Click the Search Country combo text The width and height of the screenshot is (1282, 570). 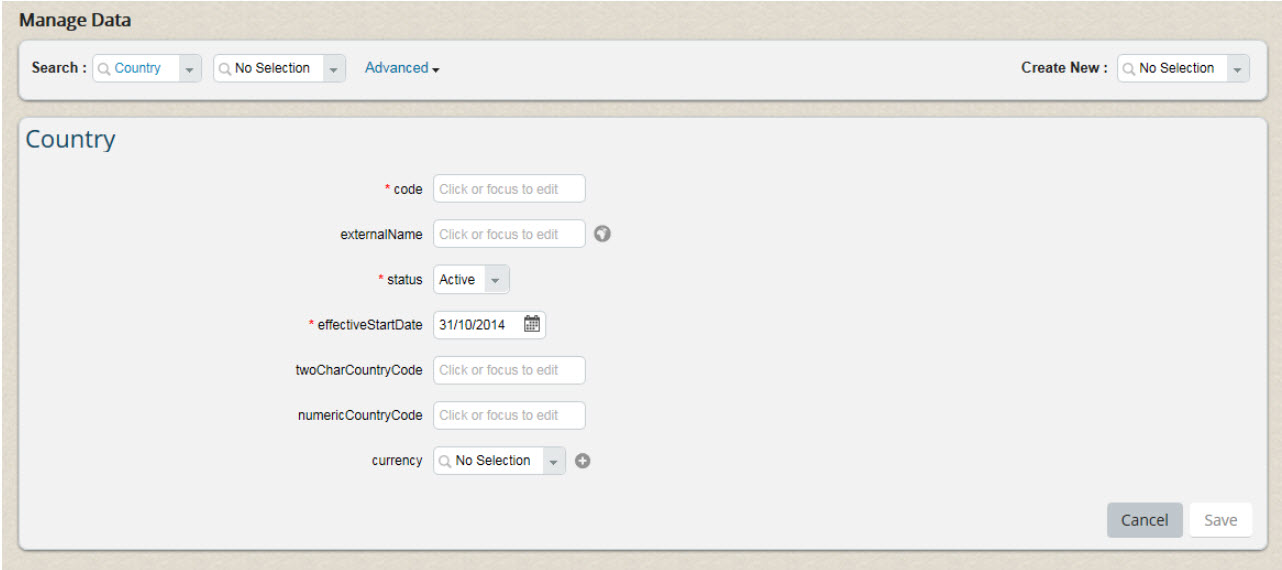(x=138, y=68)
